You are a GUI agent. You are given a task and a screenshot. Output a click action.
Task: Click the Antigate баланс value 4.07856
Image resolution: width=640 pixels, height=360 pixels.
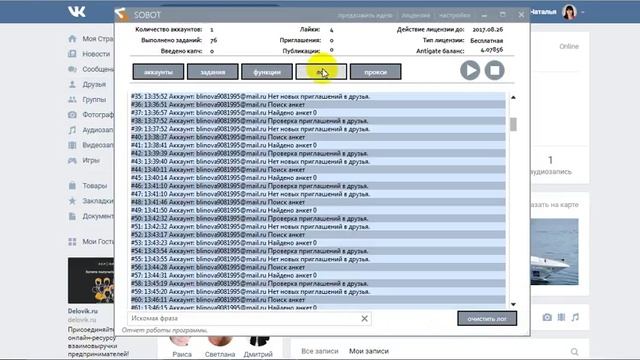[x=491, y=50]
